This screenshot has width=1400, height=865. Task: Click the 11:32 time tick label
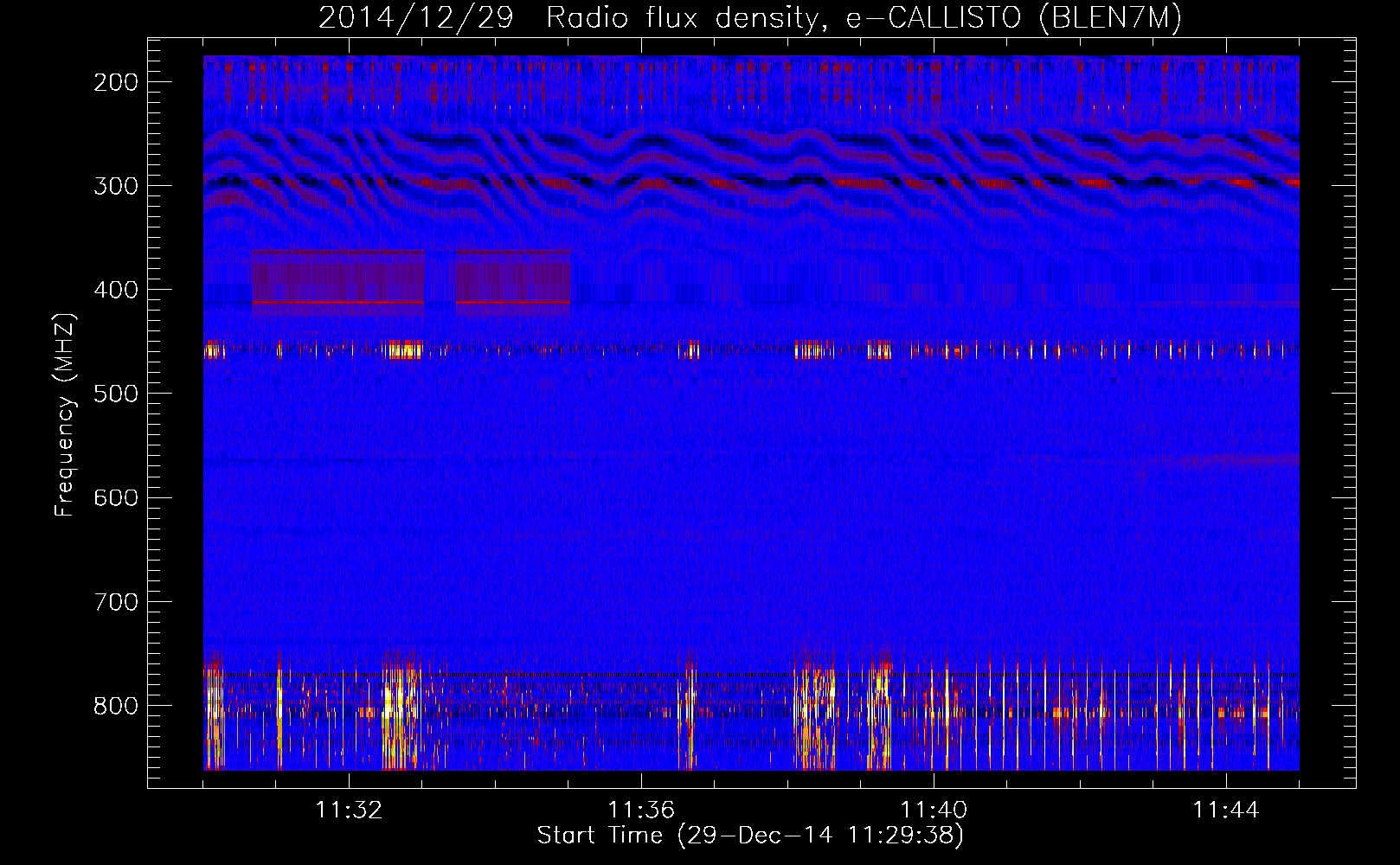[349, 811]
